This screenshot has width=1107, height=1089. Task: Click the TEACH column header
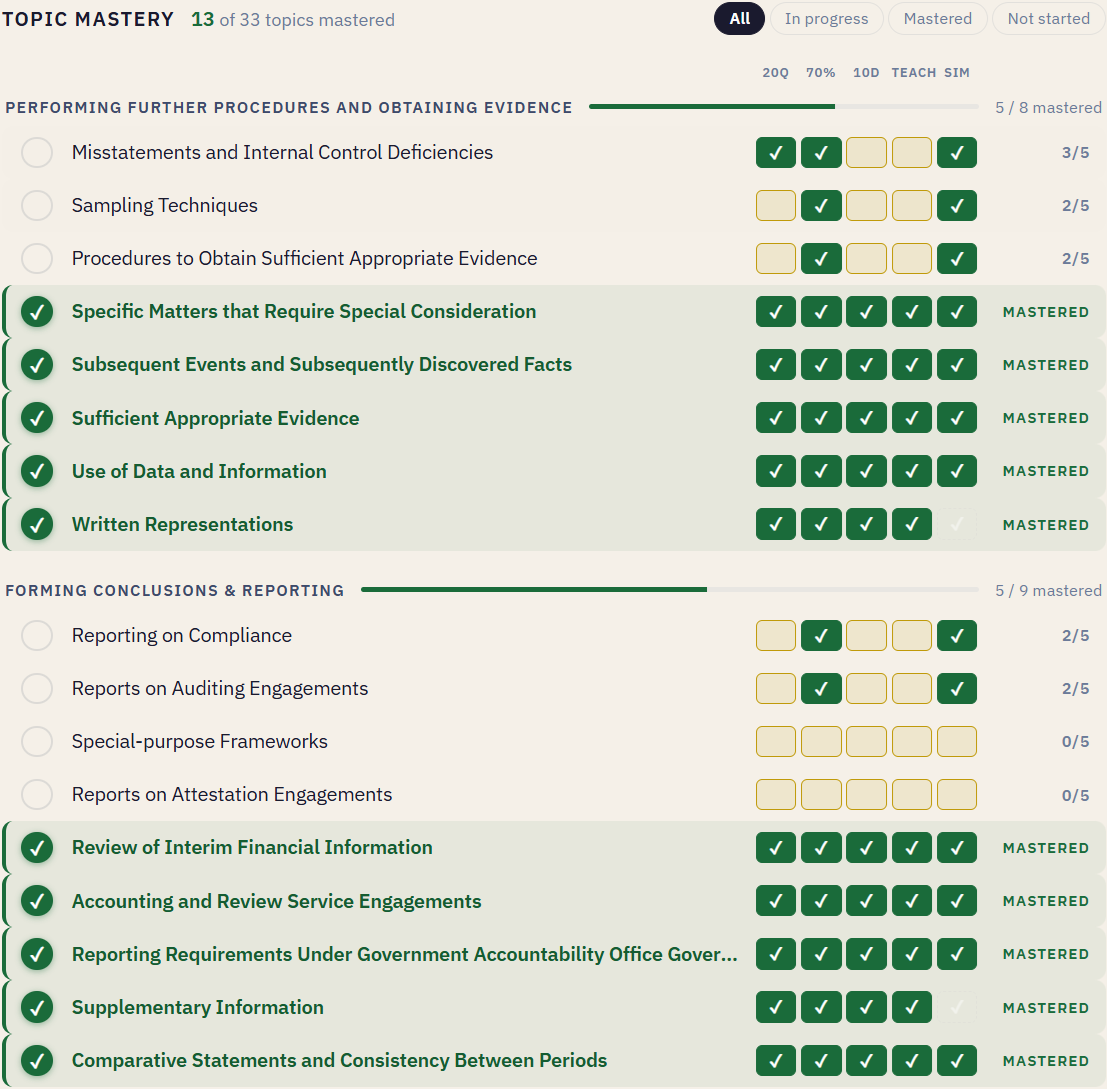pyautogui.click(x=914, y=73)
